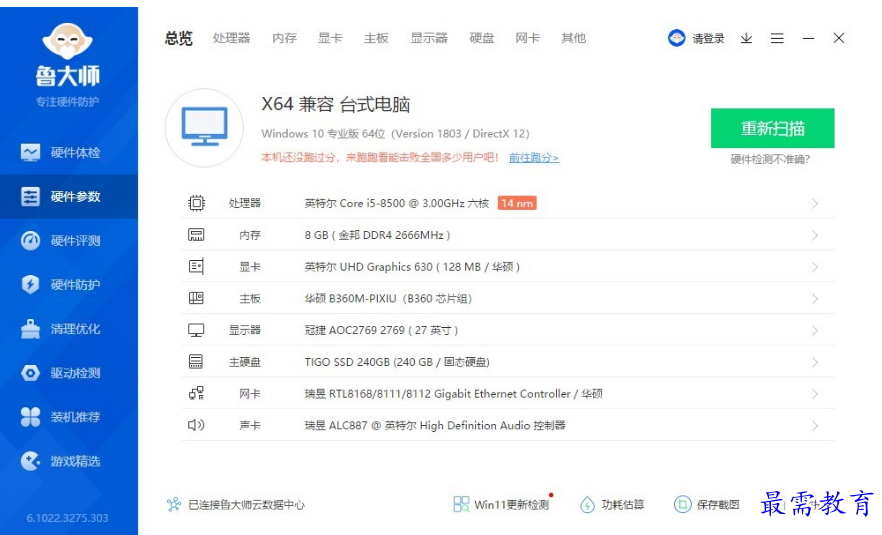Click 华硕 B360M-PIXIU motherboard text
This screenshot has height=535, width=882.
coord(388,299)
